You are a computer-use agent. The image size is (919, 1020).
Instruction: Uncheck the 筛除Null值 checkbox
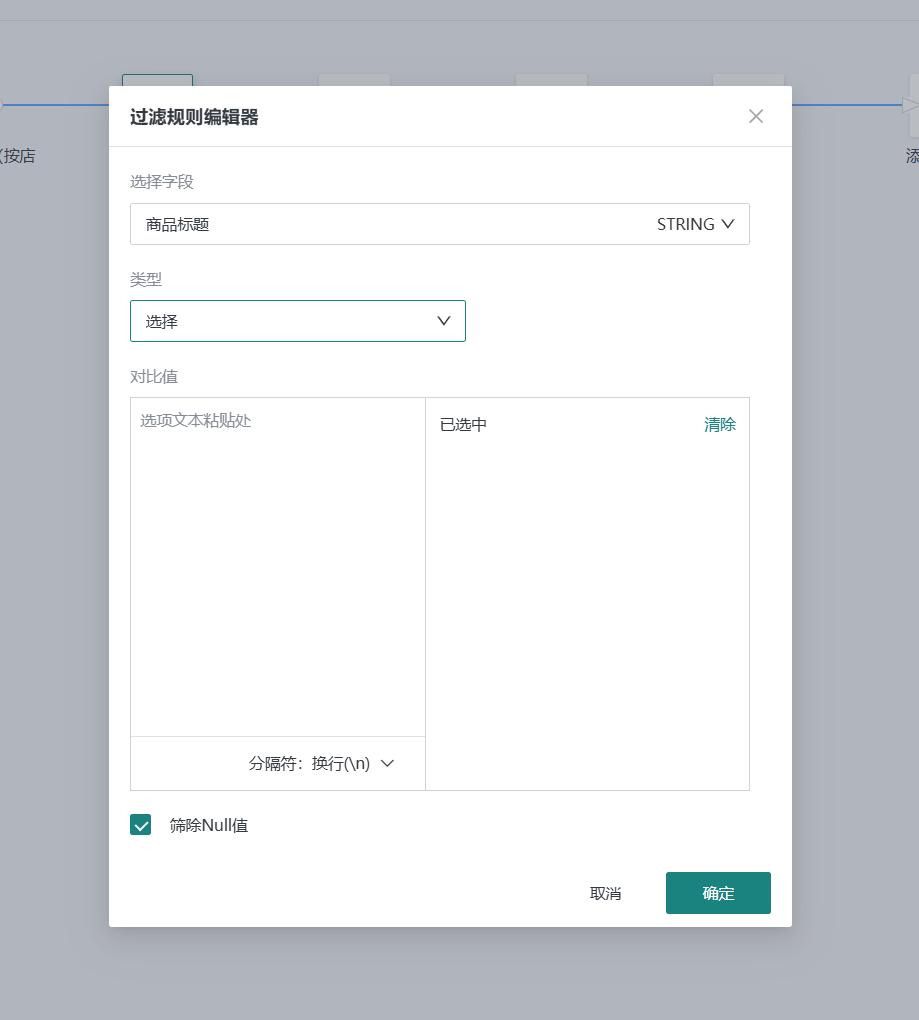pos(141,825)
